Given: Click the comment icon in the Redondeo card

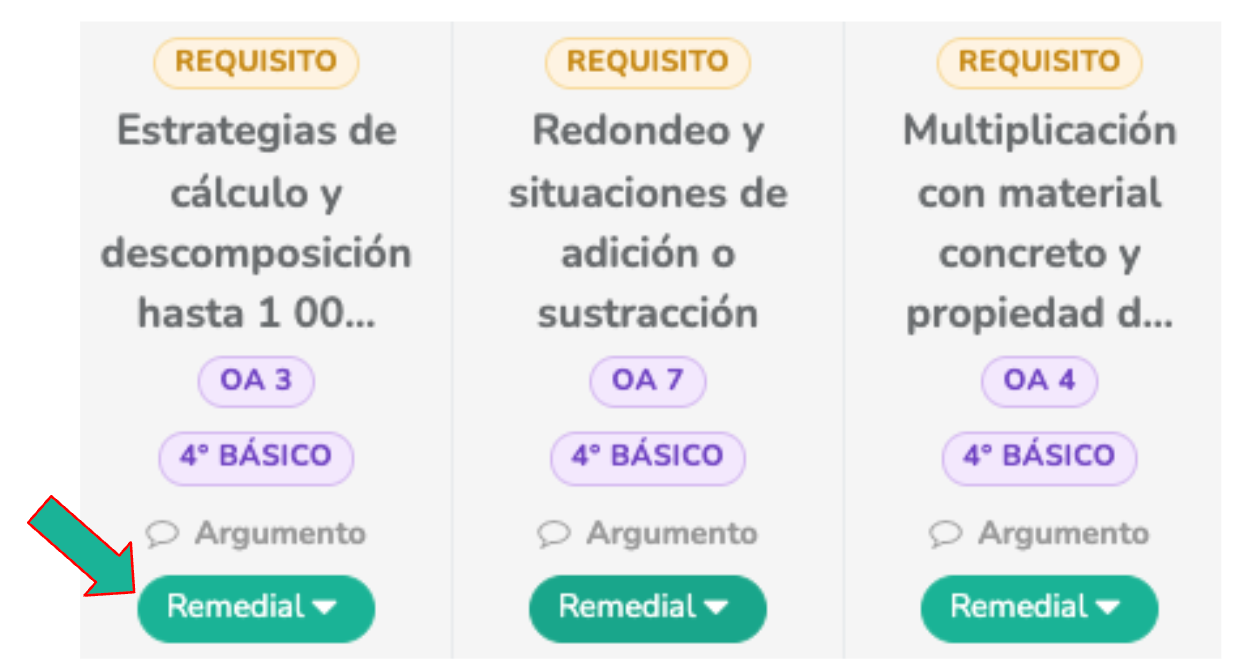Looking at the screenshot, I should tap(553, 534).
